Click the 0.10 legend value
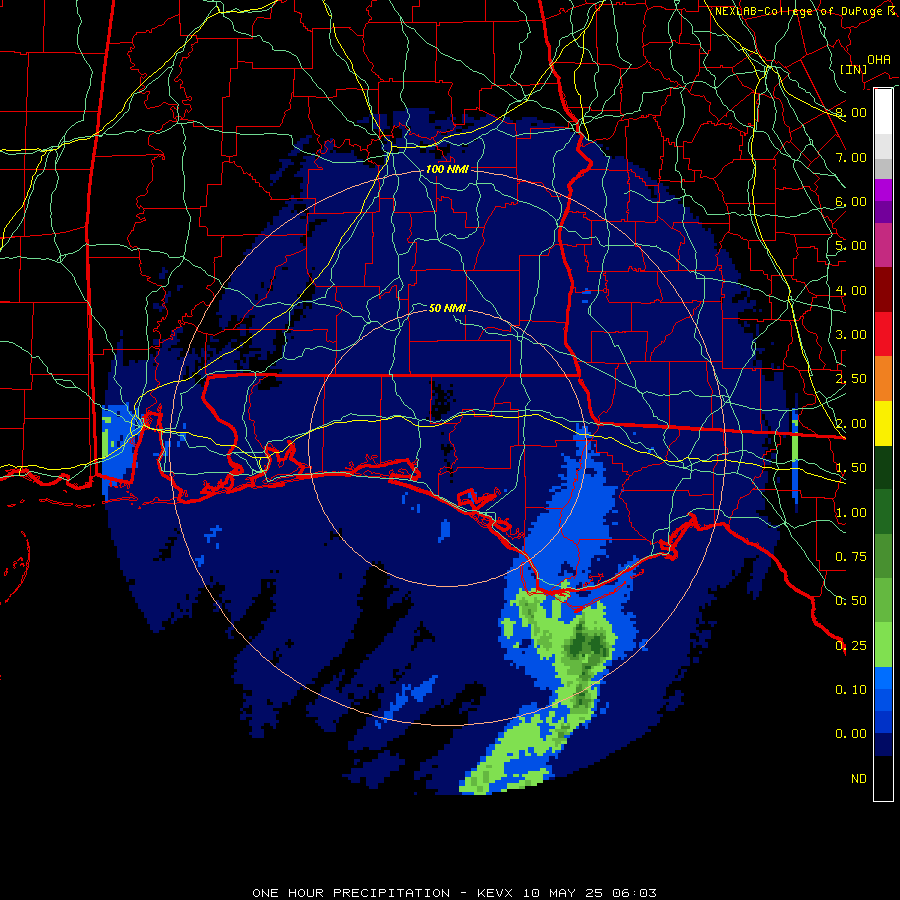The image size is (900, 900). pyautogui.click(x=851, y=690)
